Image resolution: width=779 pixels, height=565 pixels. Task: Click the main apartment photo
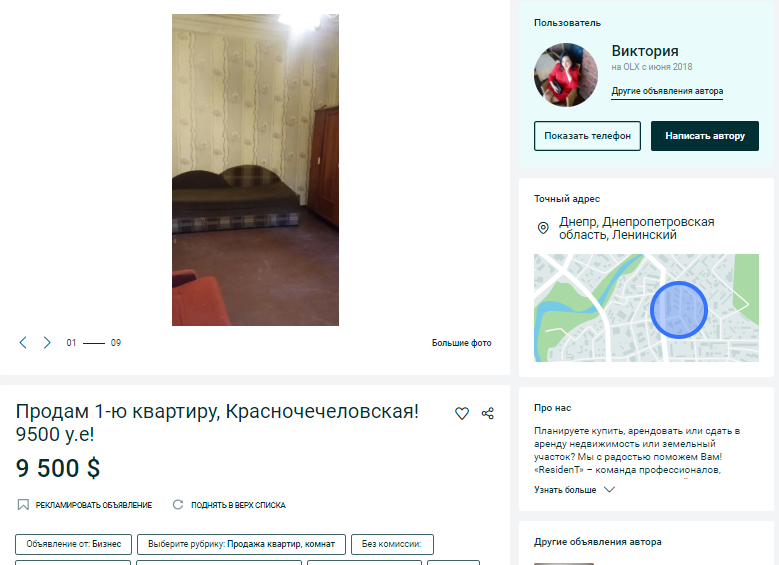tap(255, 170)
